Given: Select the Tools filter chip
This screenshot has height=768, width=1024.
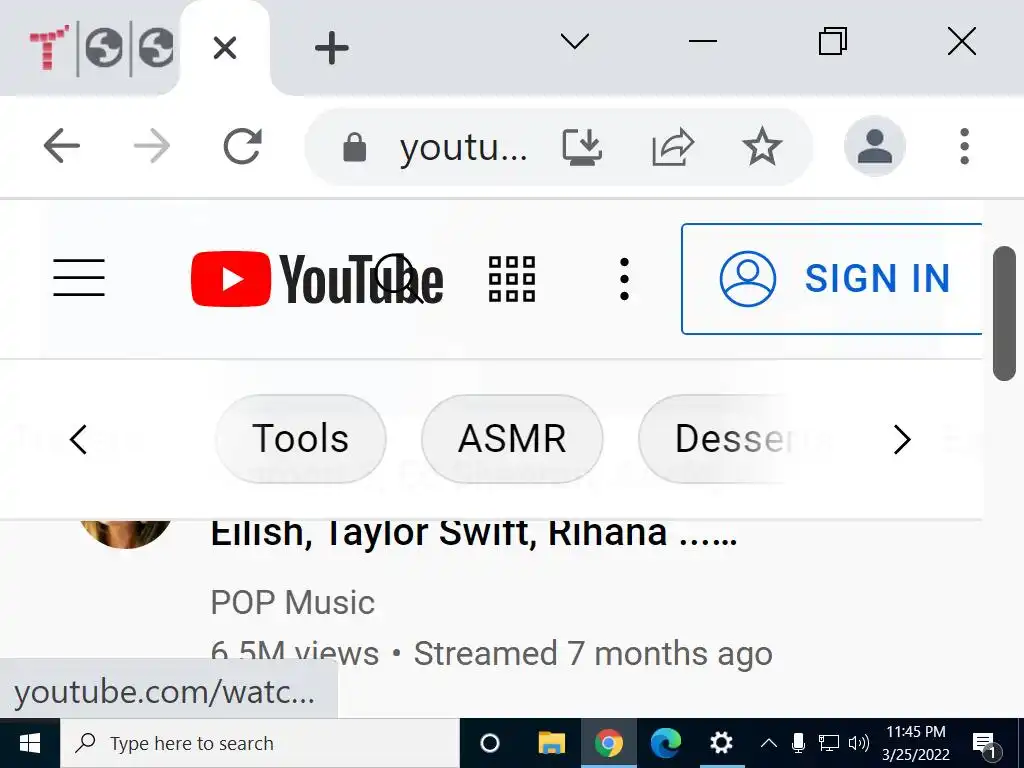Looking at the screenshot, I should point(300,439).
